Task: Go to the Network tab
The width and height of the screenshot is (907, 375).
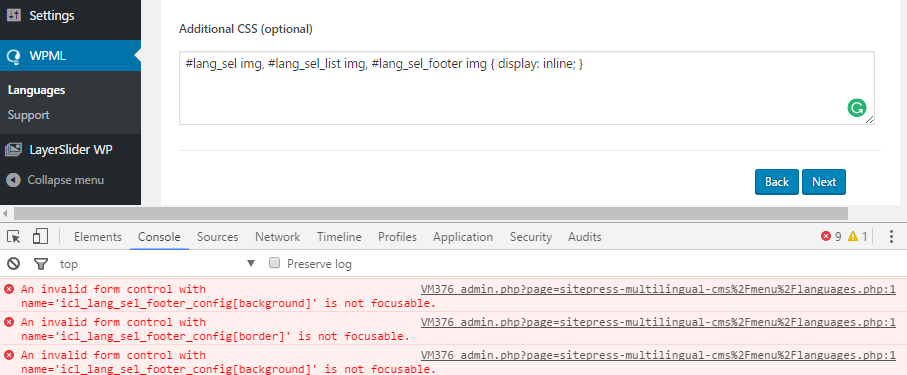Action: coord(278,237)
